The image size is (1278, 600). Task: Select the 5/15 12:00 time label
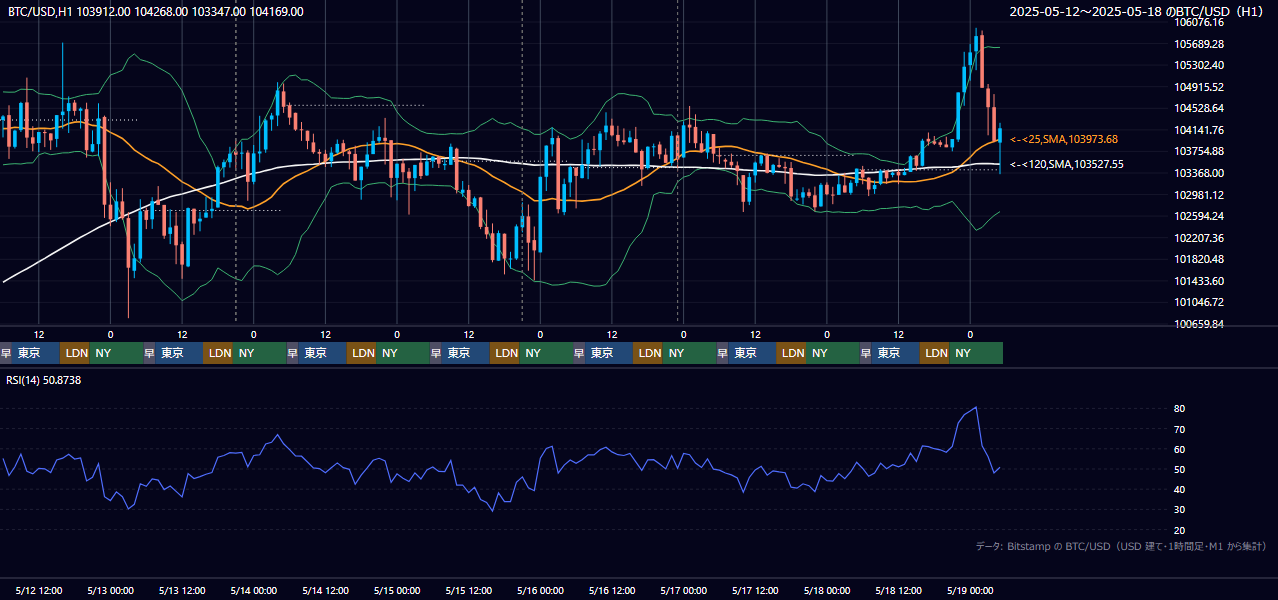click(x=469, y=590)
